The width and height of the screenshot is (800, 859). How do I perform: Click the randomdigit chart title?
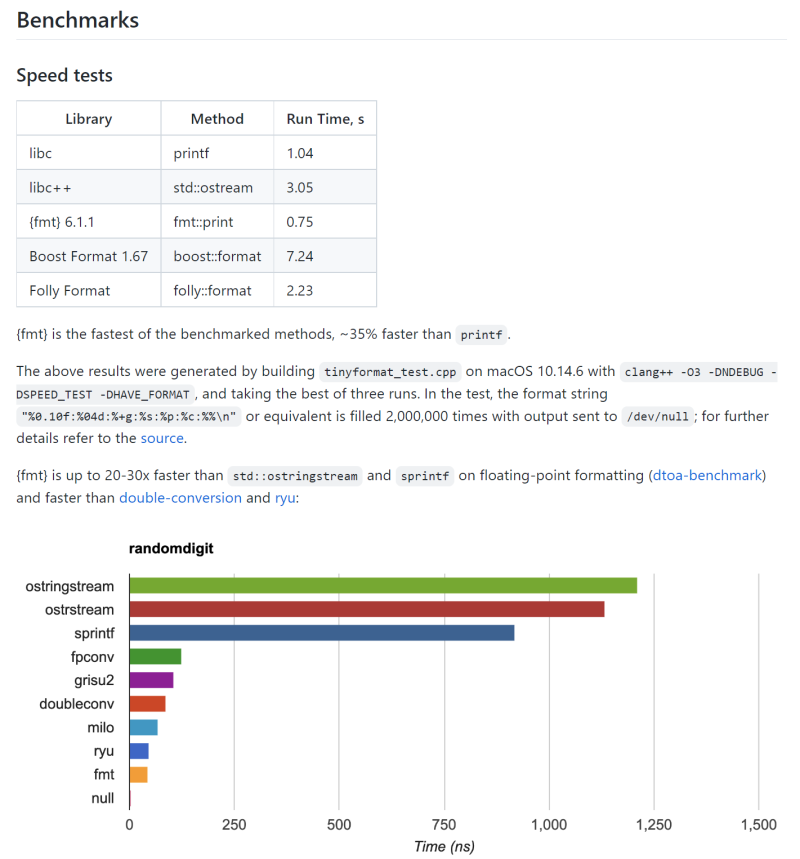coord(171,548)
